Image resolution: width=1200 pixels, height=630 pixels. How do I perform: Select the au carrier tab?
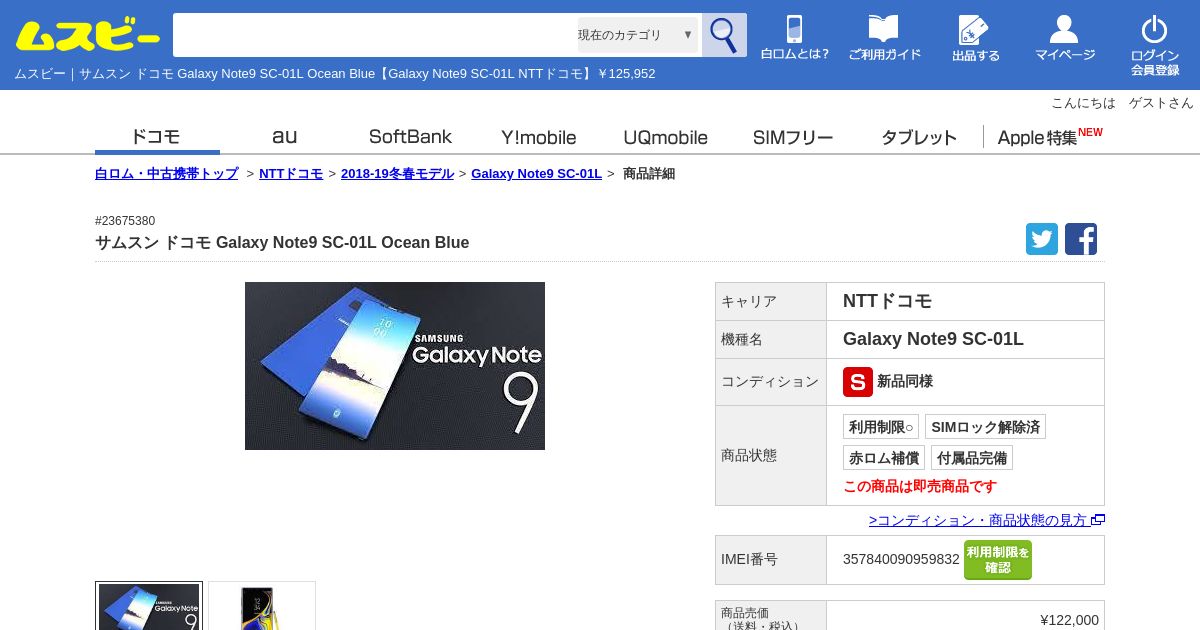(x=284, y=137)
